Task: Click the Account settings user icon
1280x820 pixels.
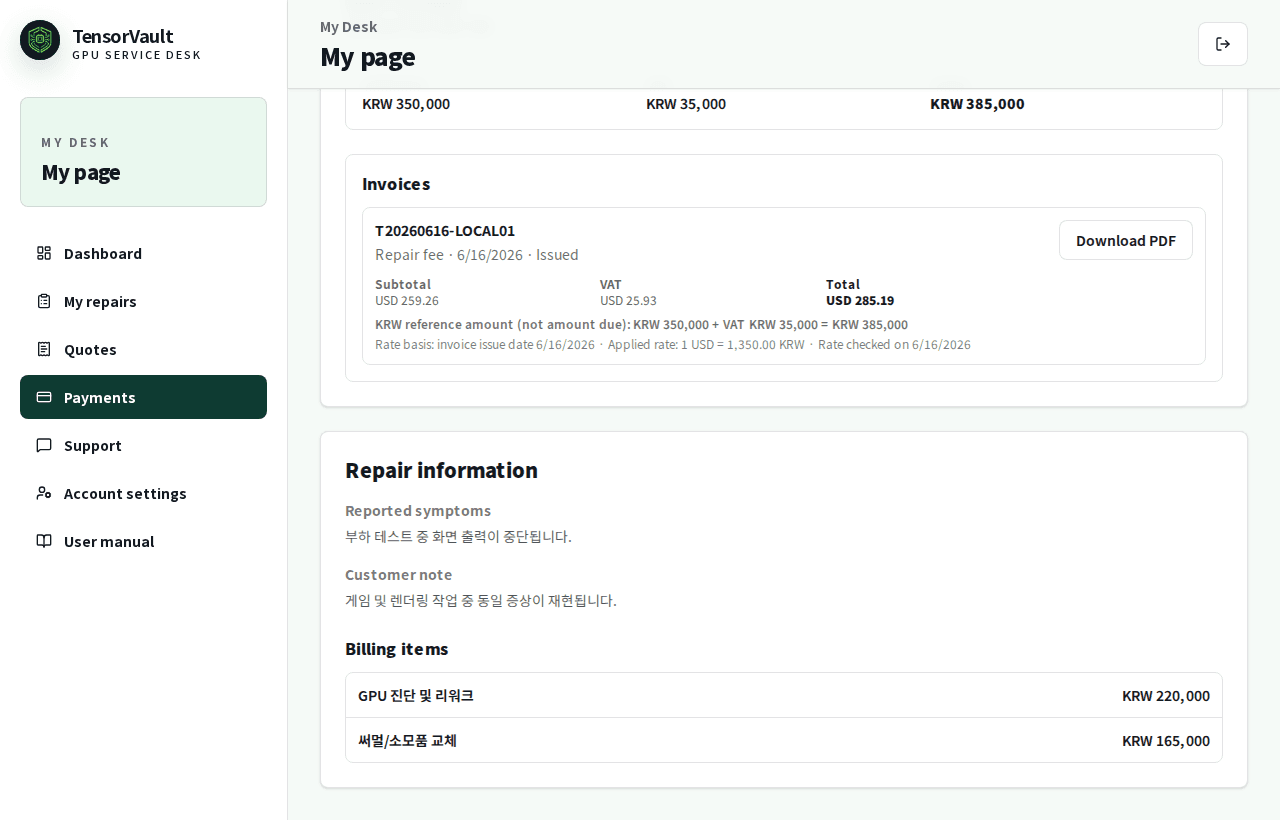Action: [44, 493]
